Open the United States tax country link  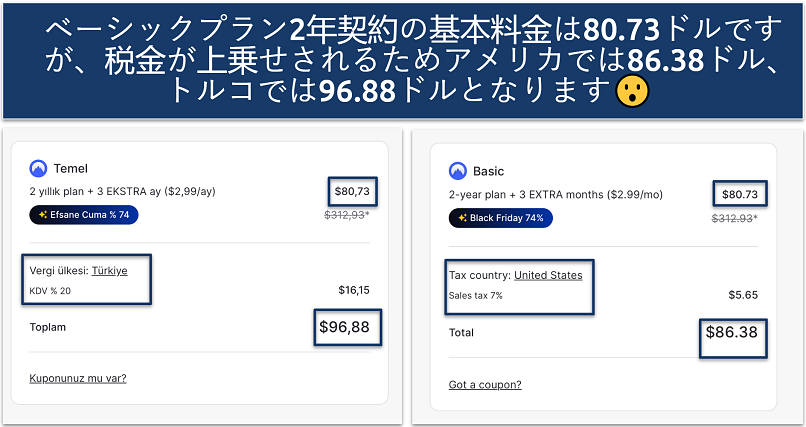pyautogui.click(x=548, y=275)
